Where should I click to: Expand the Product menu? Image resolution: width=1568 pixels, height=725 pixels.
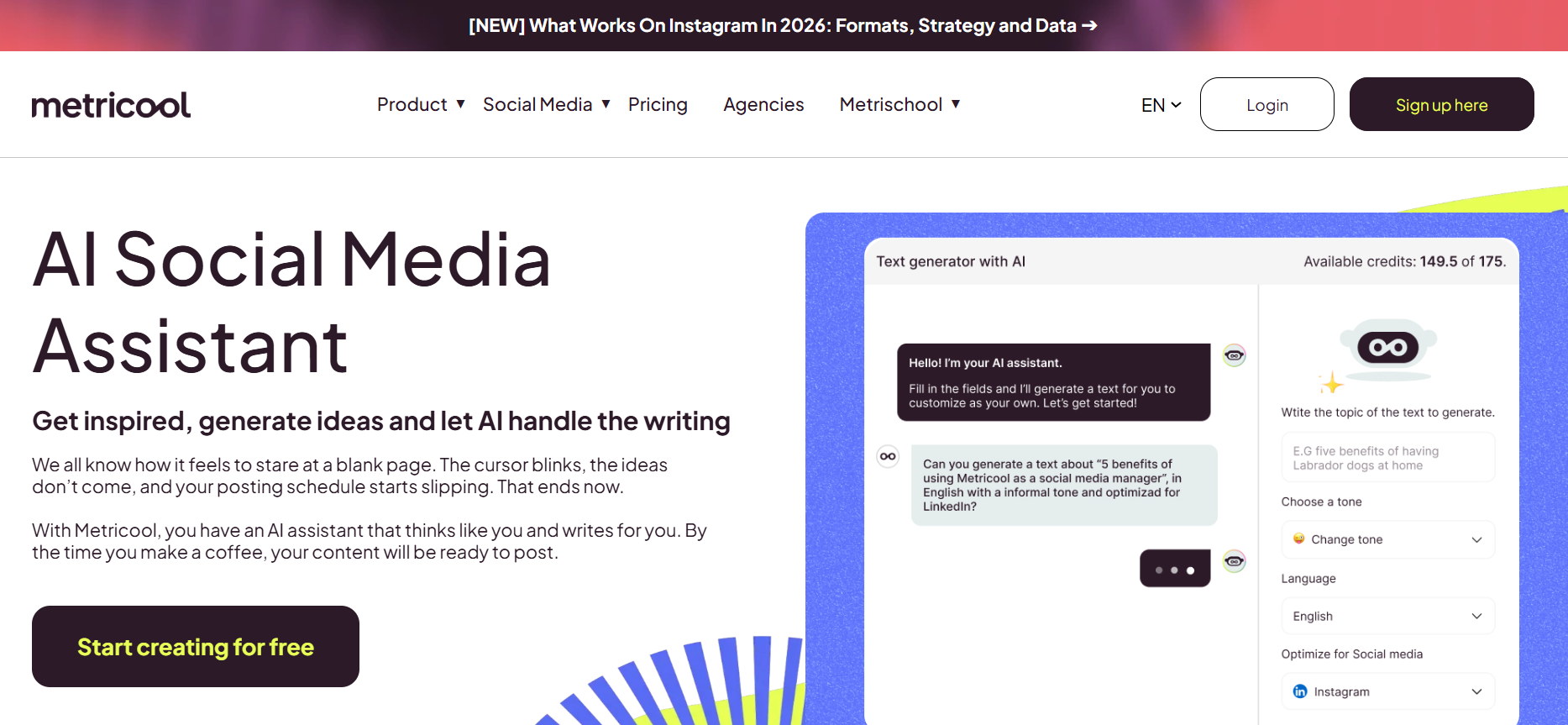[x=421, y=104]
